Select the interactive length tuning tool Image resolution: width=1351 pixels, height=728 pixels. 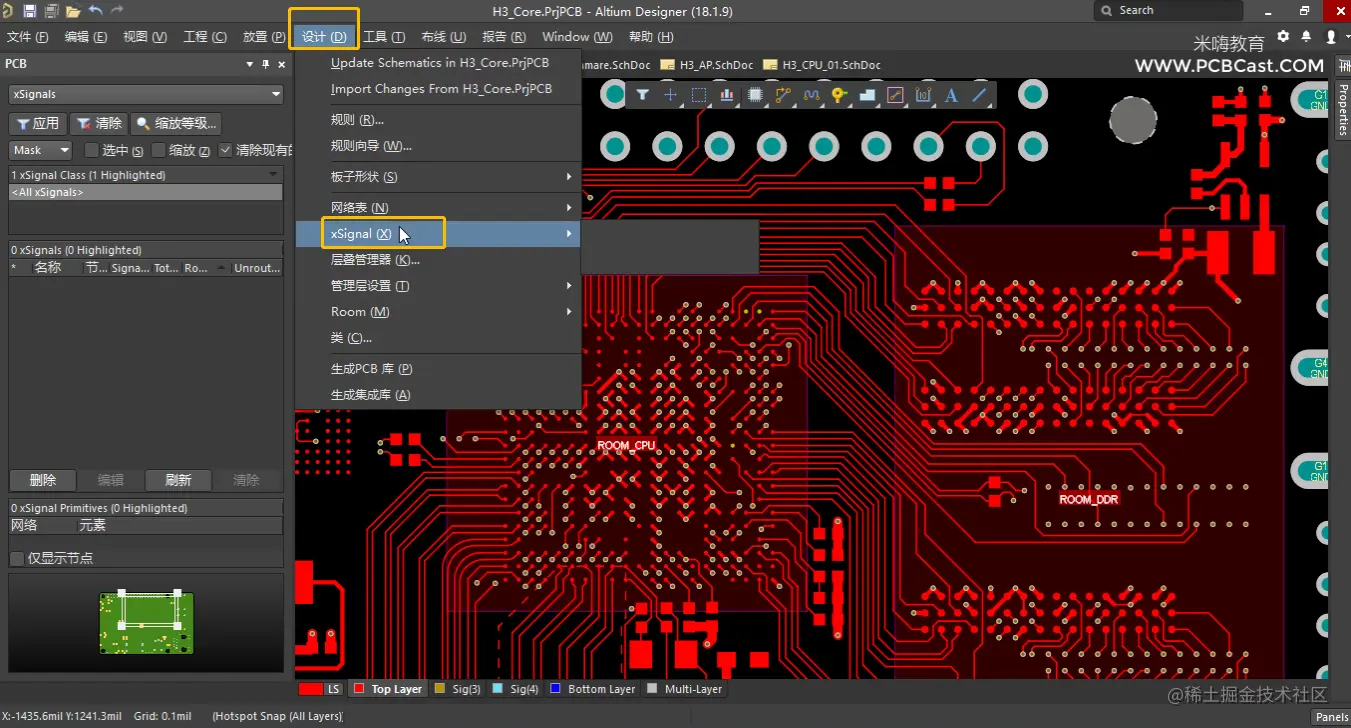point(811,95)
